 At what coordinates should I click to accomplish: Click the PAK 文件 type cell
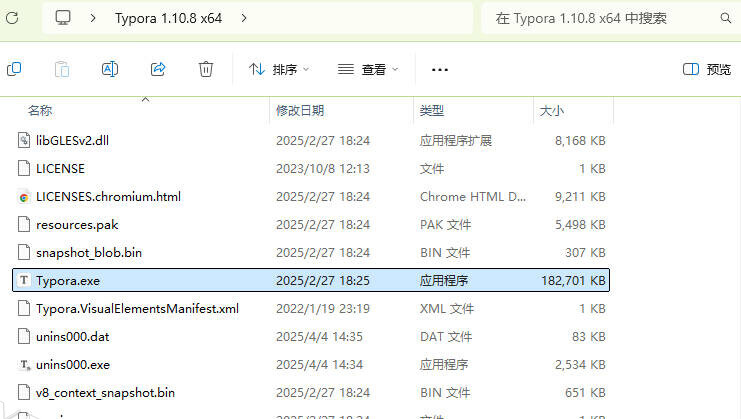[445, 225]
